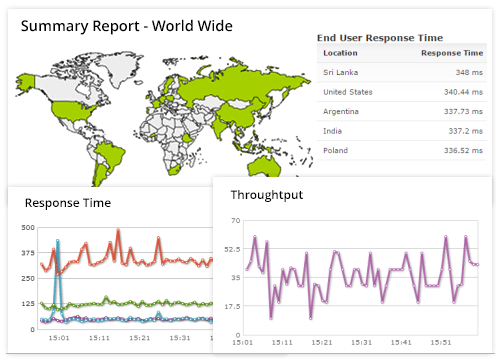Image resolution: width=500 pixels, height=363 pixels.
Task: Click the Throughtput chart title
Action: [x=267, y=195]
